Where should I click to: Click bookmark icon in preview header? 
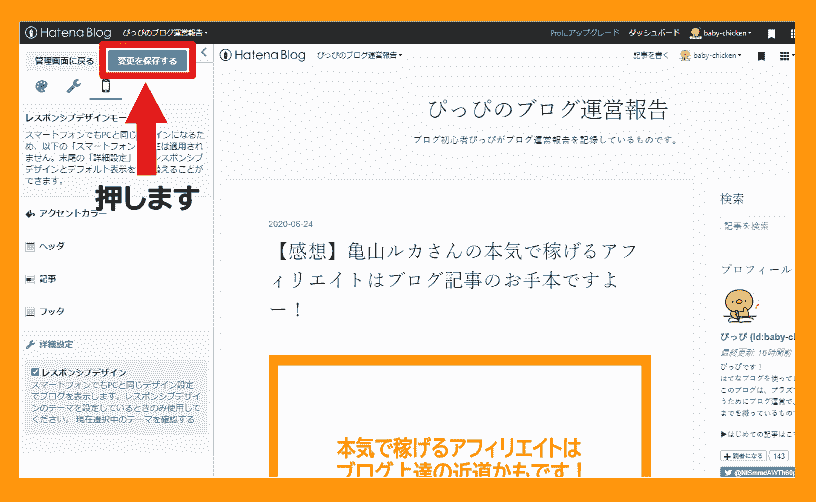(761, 56)
